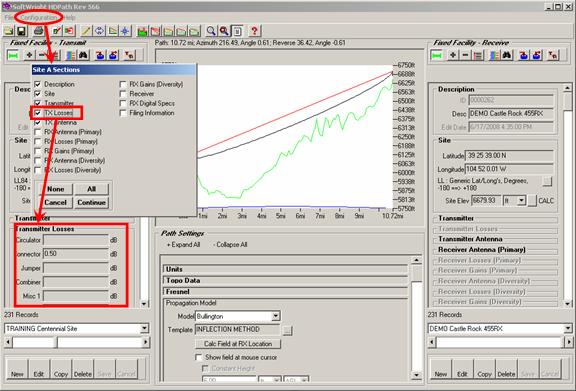Click the printer icon in toolbar
Image resolution: width=576 pixels, height=391 pixels.
tap(39, 31)
